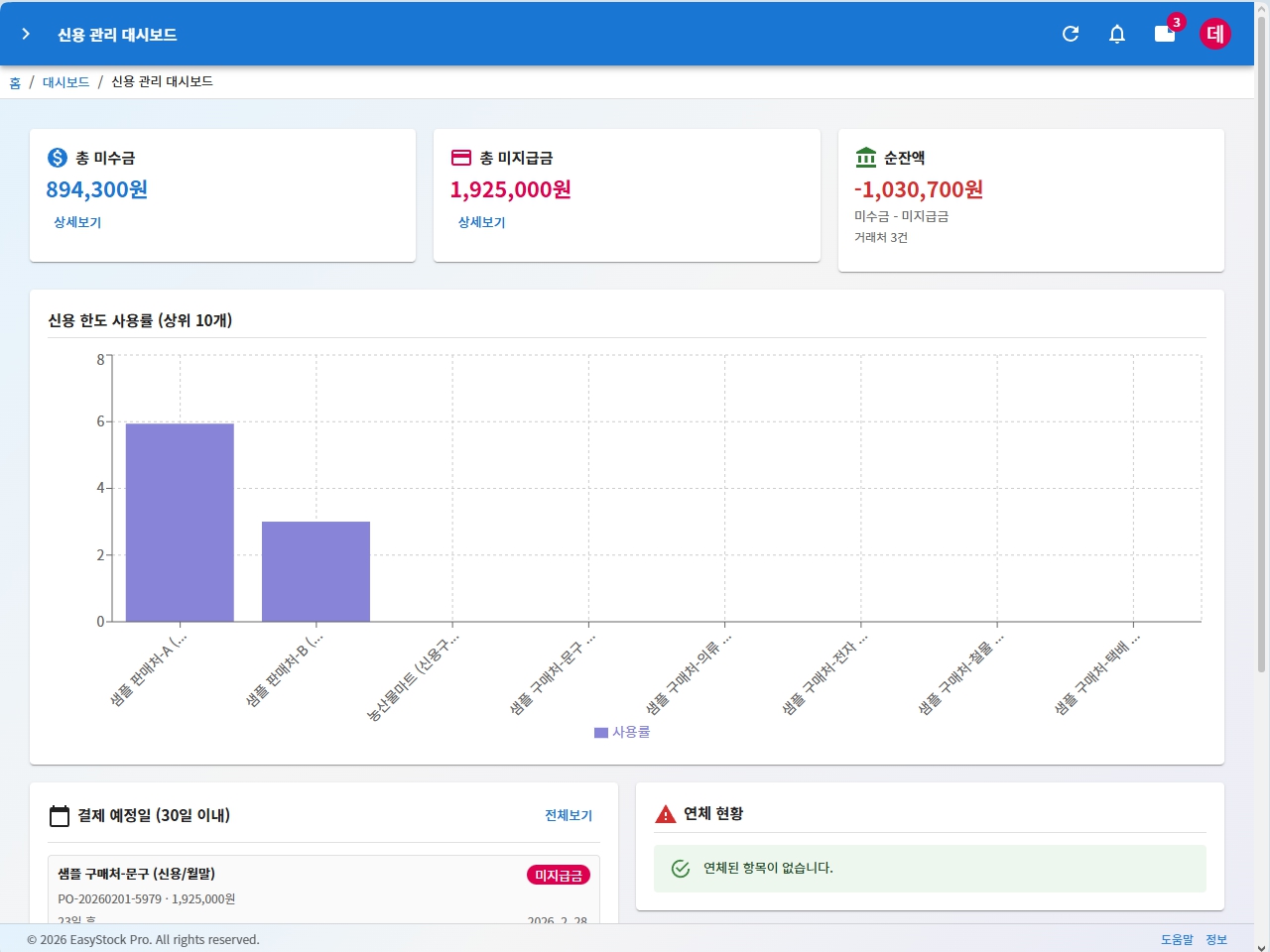Screen dimensions: 1270x952
Task: Open the messages icon with badge 3
Action: tap(1165, 34)
